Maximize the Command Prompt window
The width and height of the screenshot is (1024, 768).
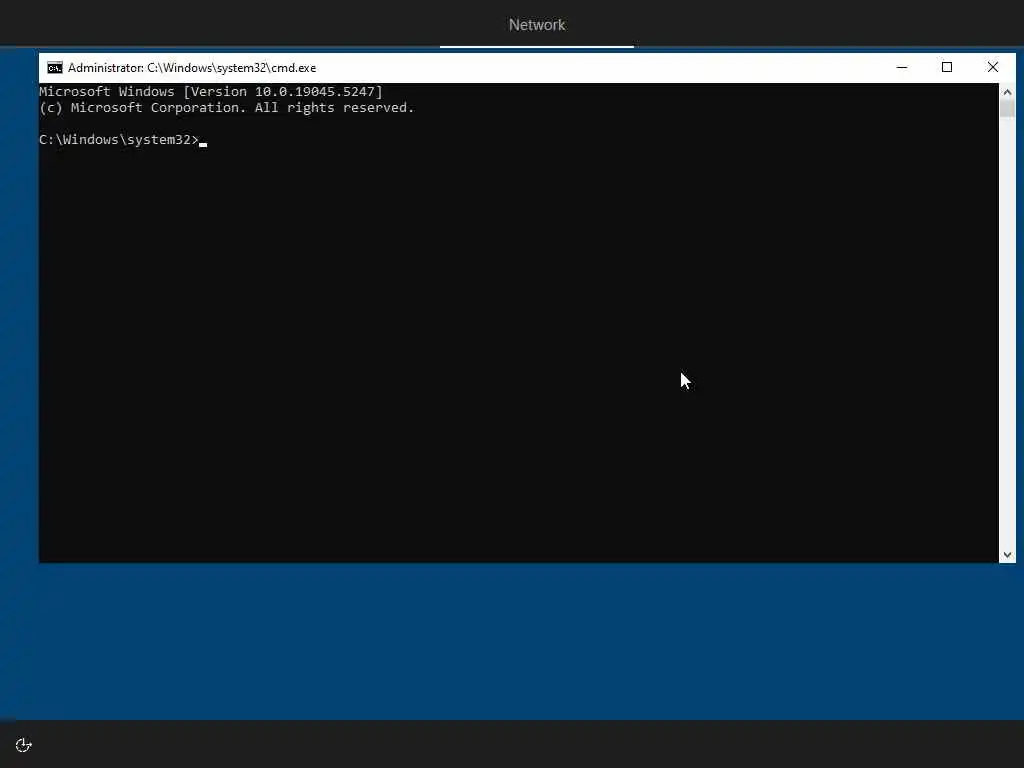(947, 67)
